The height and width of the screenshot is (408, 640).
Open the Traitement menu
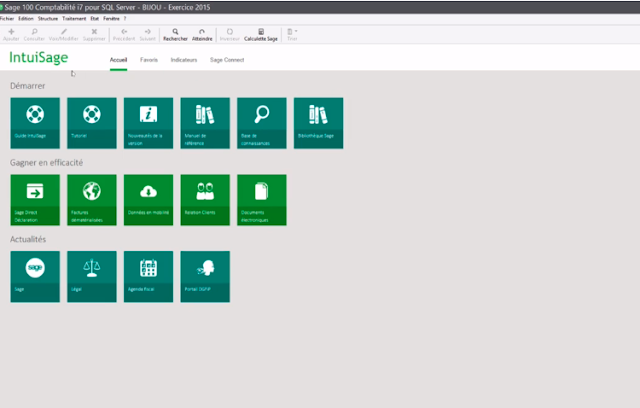coord(74,18)
